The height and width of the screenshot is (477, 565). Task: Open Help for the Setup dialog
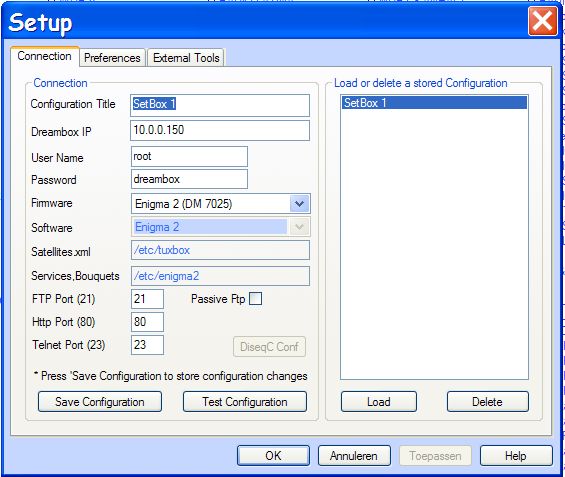516,456
